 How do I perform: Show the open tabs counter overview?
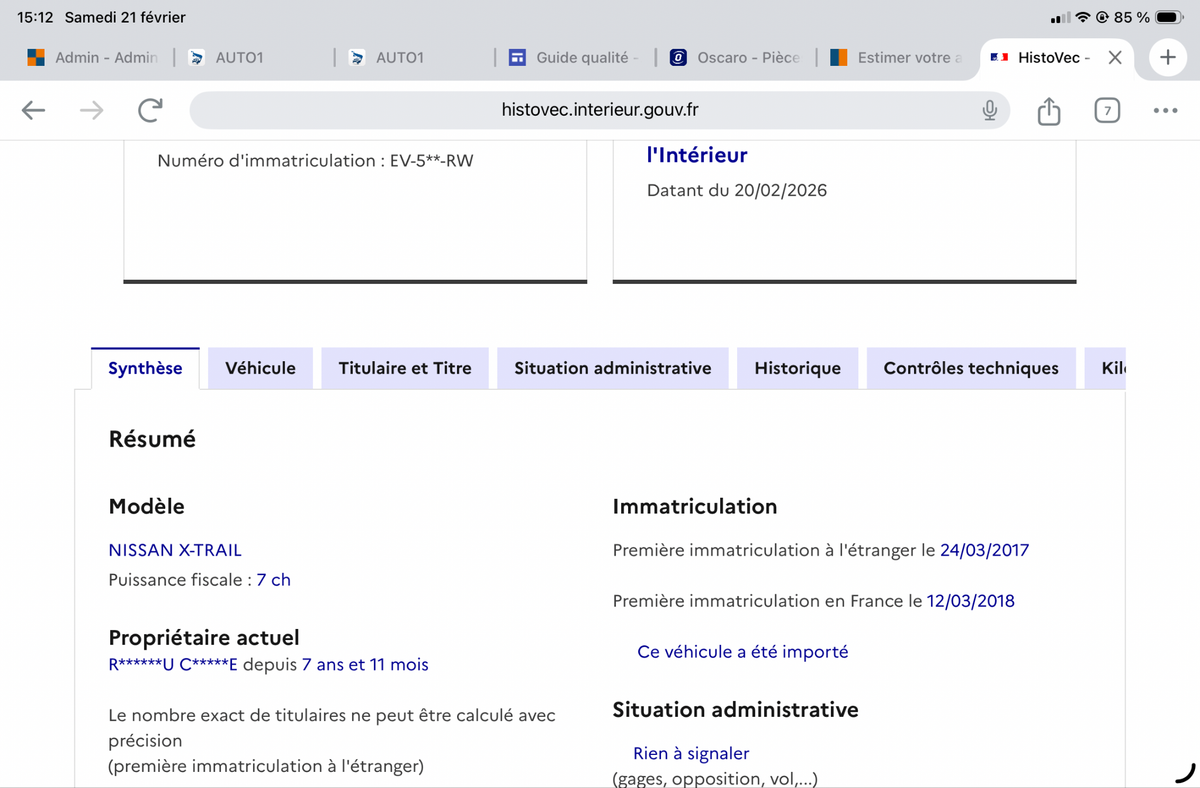1106,111
